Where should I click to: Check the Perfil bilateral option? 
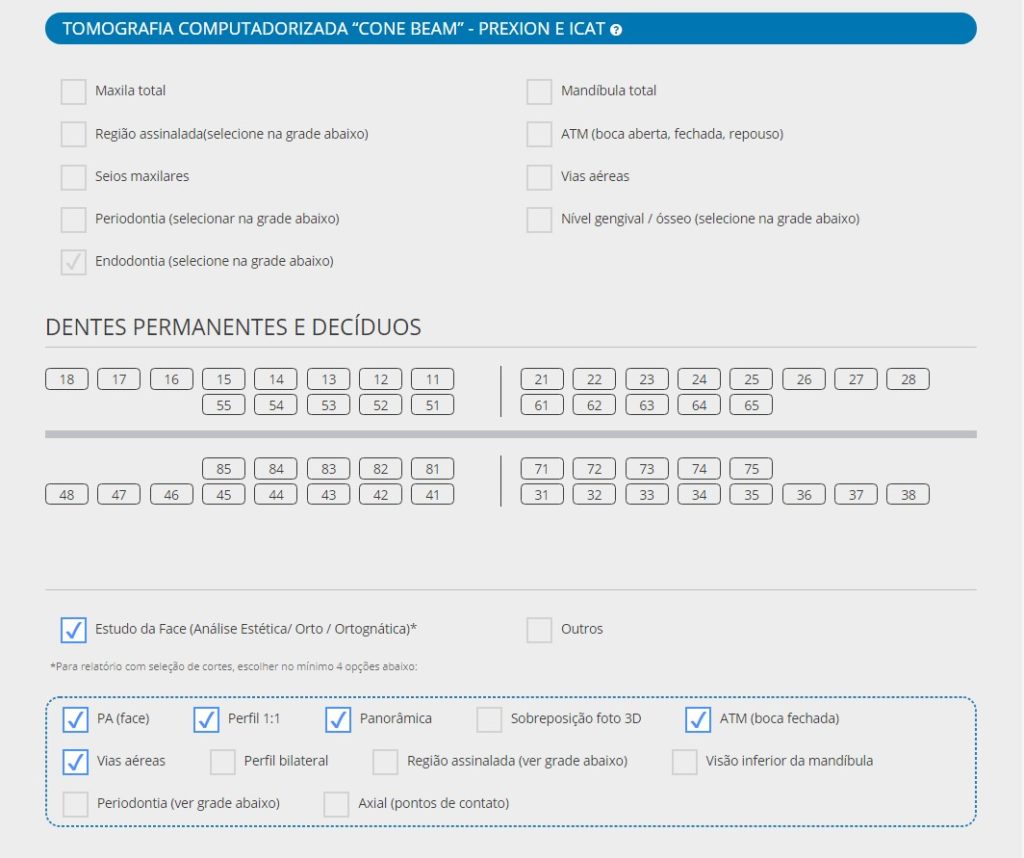222,761
